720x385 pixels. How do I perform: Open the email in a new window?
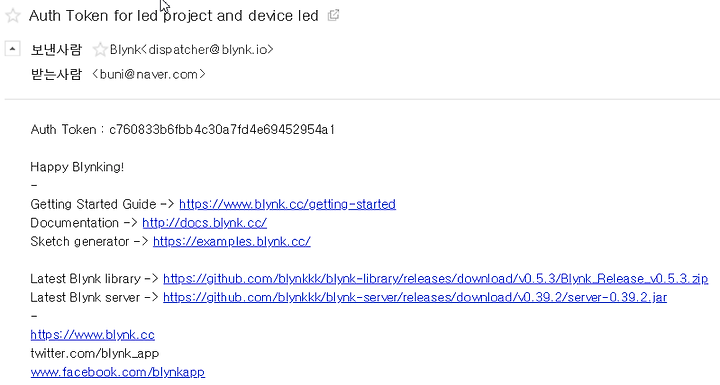333,15
